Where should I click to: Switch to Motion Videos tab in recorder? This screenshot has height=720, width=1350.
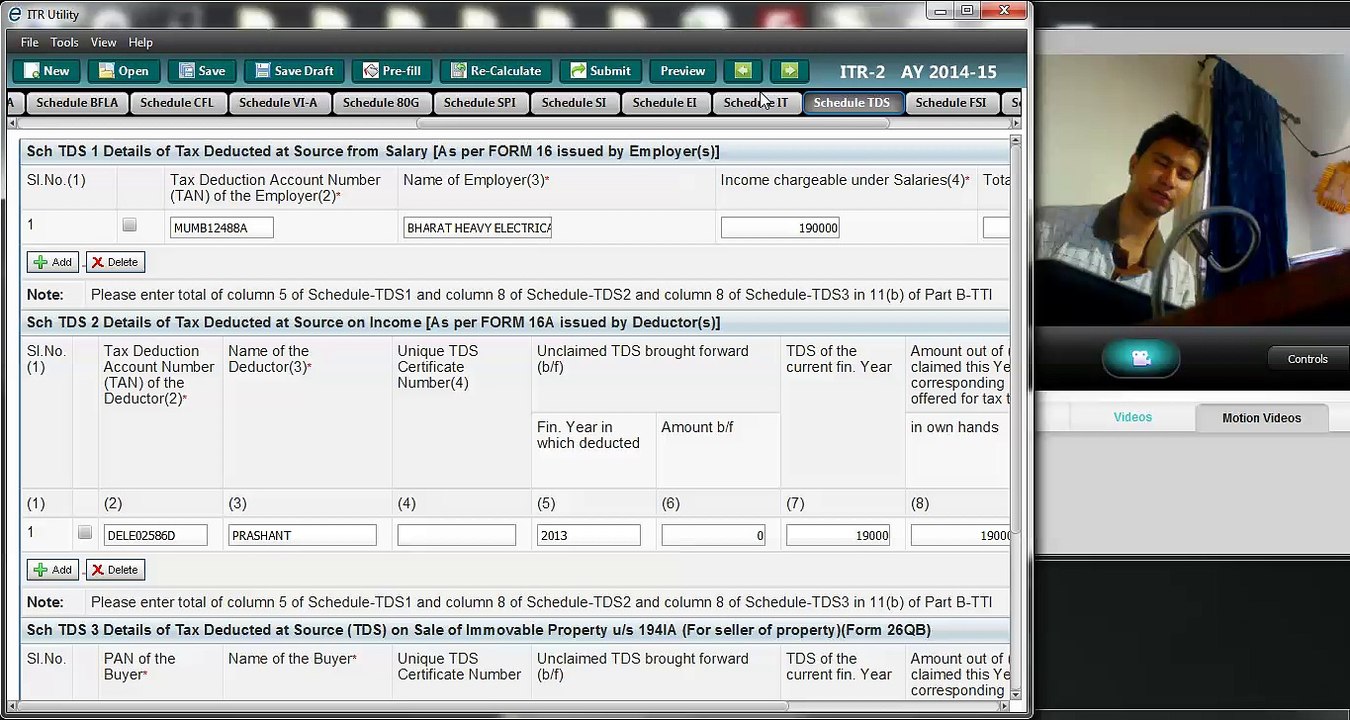(x=1261, y=418)
